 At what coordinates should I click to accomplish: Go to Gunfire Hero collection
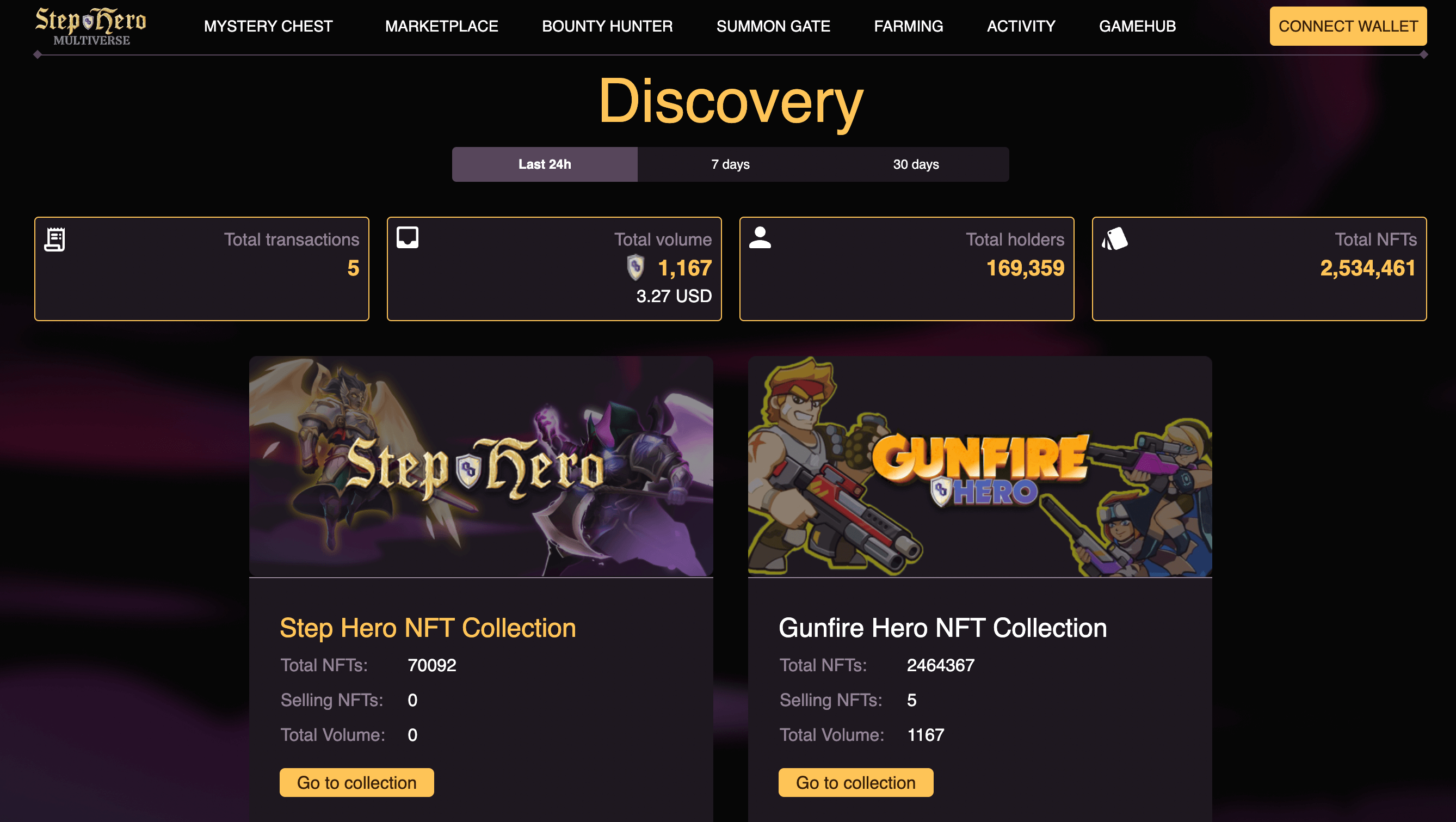(856, 782)
